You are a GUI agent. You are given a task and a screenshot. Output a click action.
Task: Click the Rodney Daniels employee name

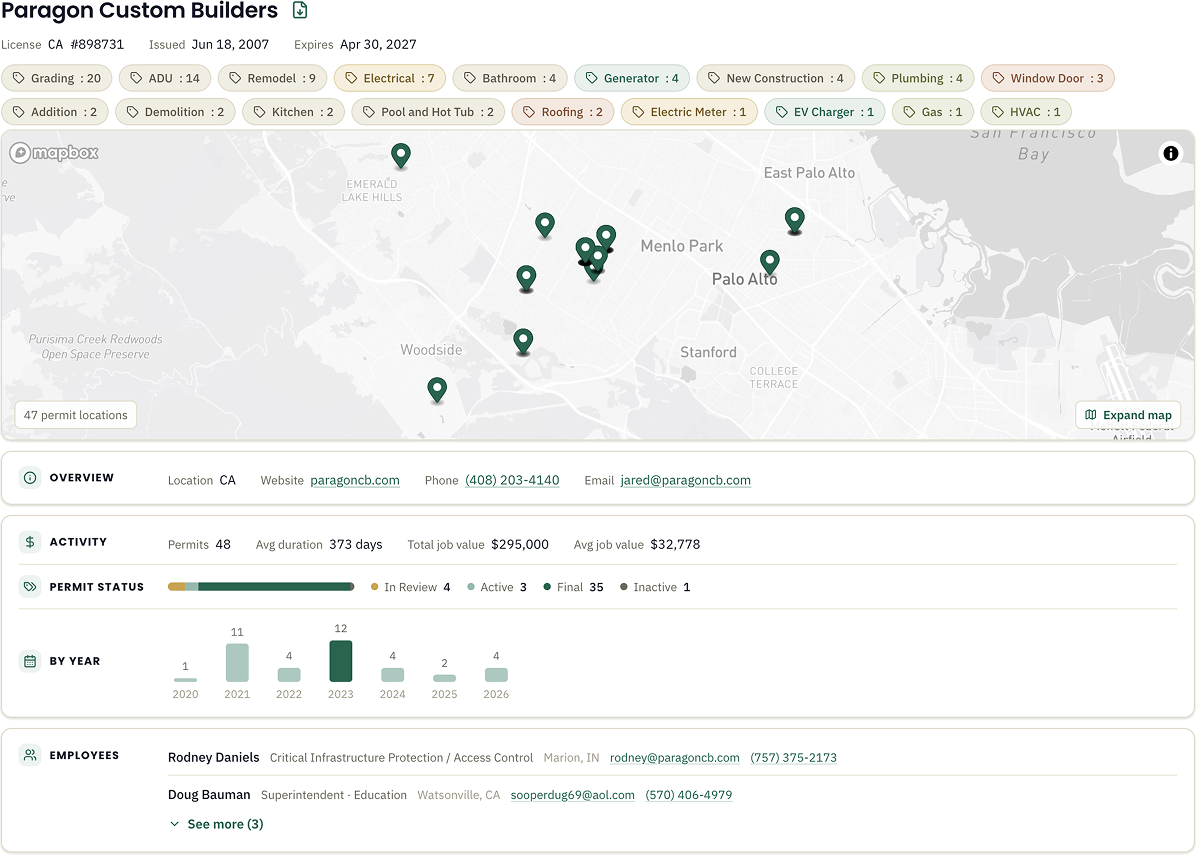click(214, 758)
